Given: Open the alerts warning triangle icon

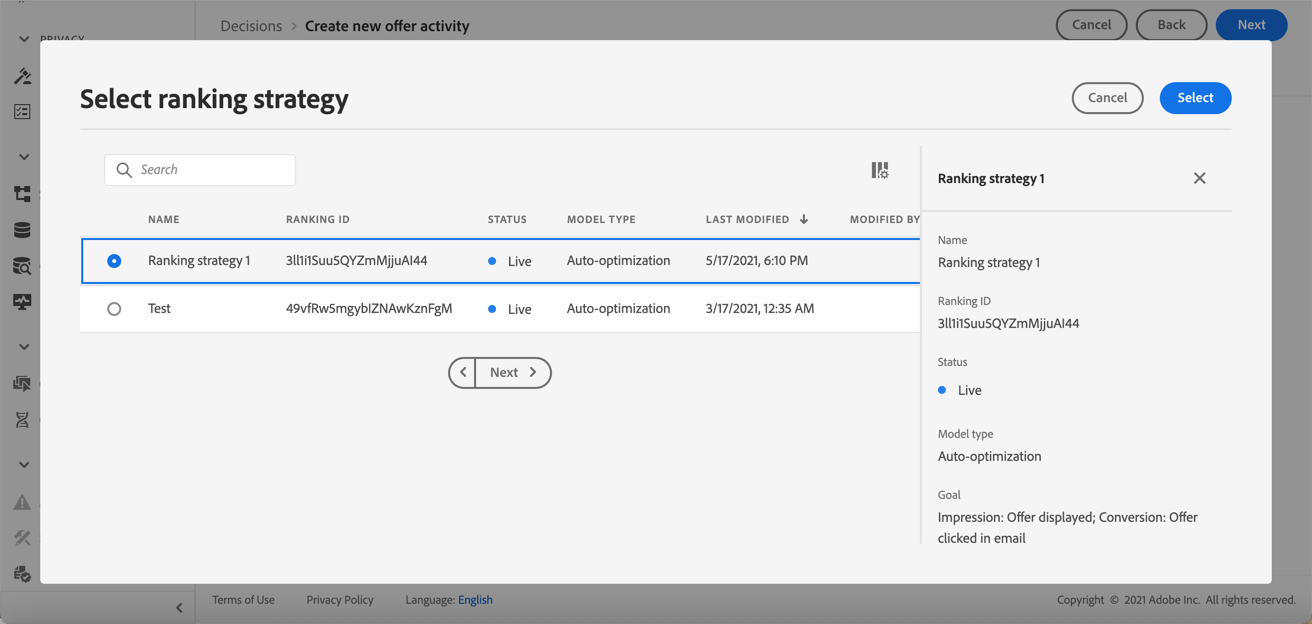Looking at the screenshot, I should click(22, 502).
